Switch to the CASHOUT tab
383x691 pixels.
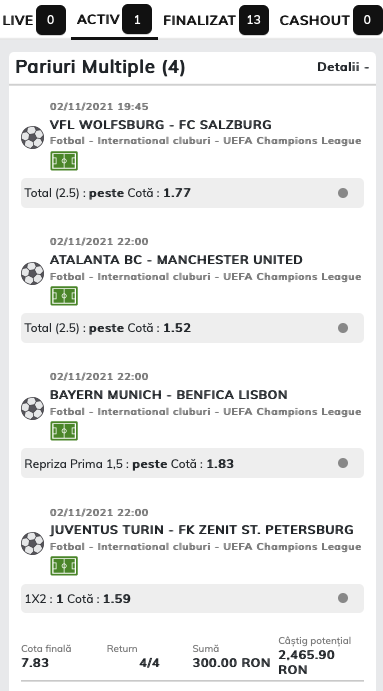(x=331, y=20)
